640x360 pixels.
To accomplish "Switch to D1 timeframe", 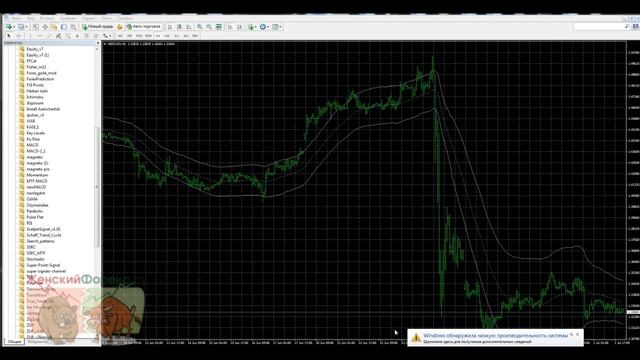I will 176,36.
